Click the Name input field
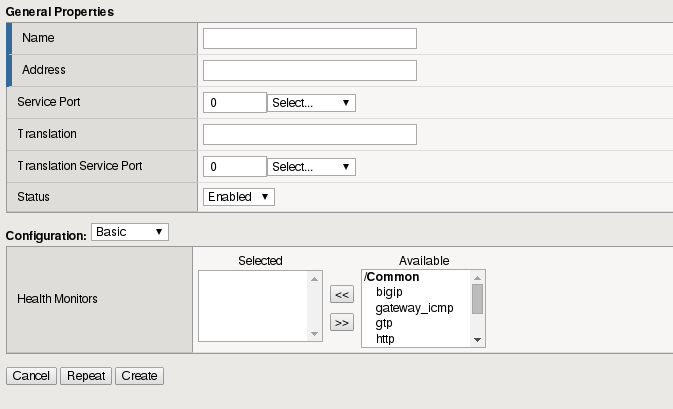This screenshot has height=409, width=673. coord(309,38)
